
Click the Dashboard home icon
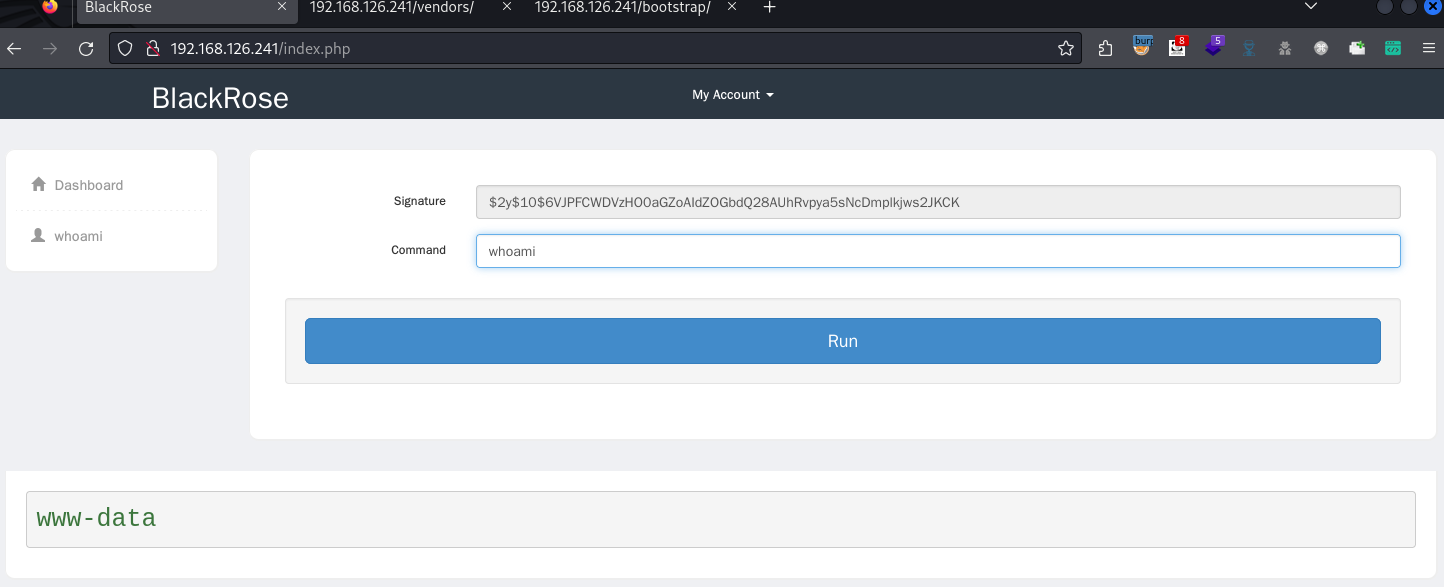click(39, 184)
